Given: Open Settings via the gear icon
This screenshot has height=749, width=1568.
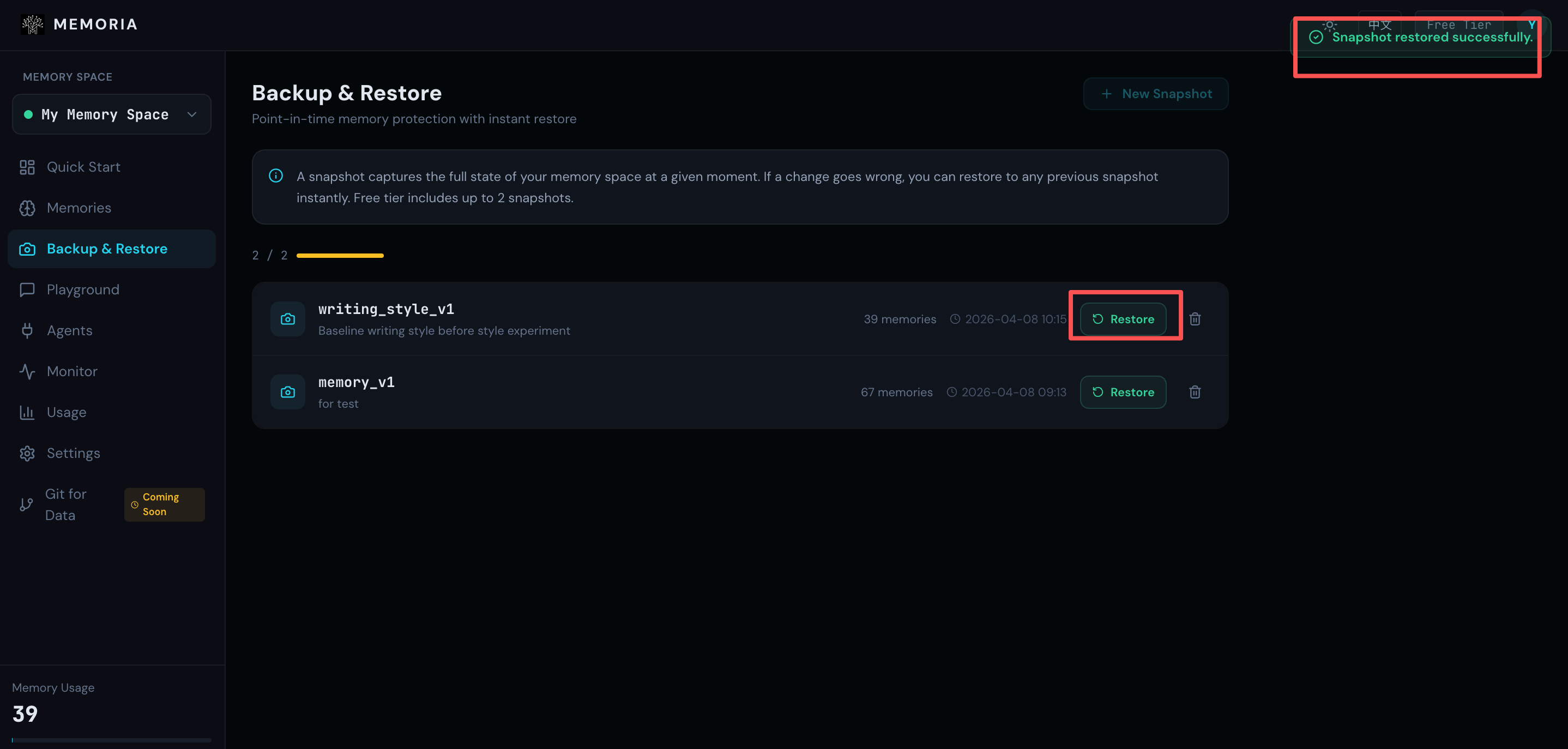Looking at the screenshot, I should tap(27, 454).
